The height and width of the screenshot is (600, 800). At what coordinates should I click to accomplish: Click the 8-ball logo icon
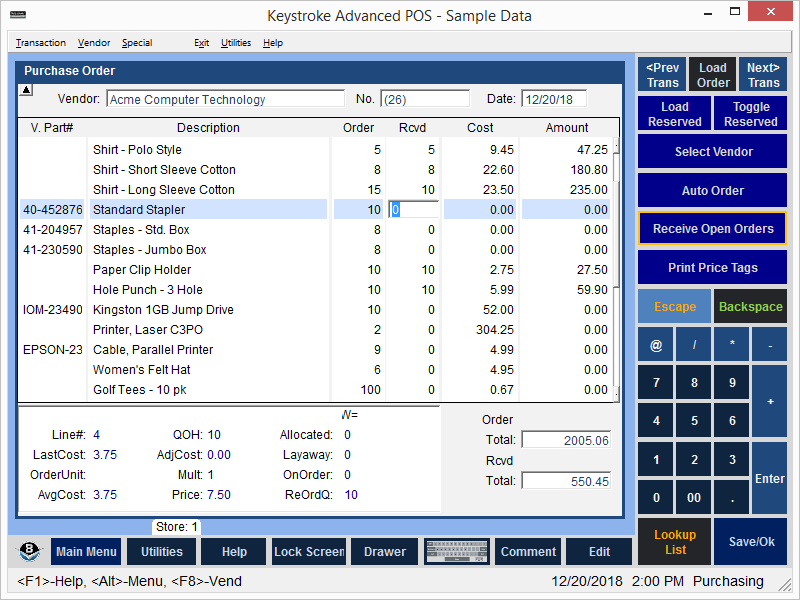click(31, 551)
